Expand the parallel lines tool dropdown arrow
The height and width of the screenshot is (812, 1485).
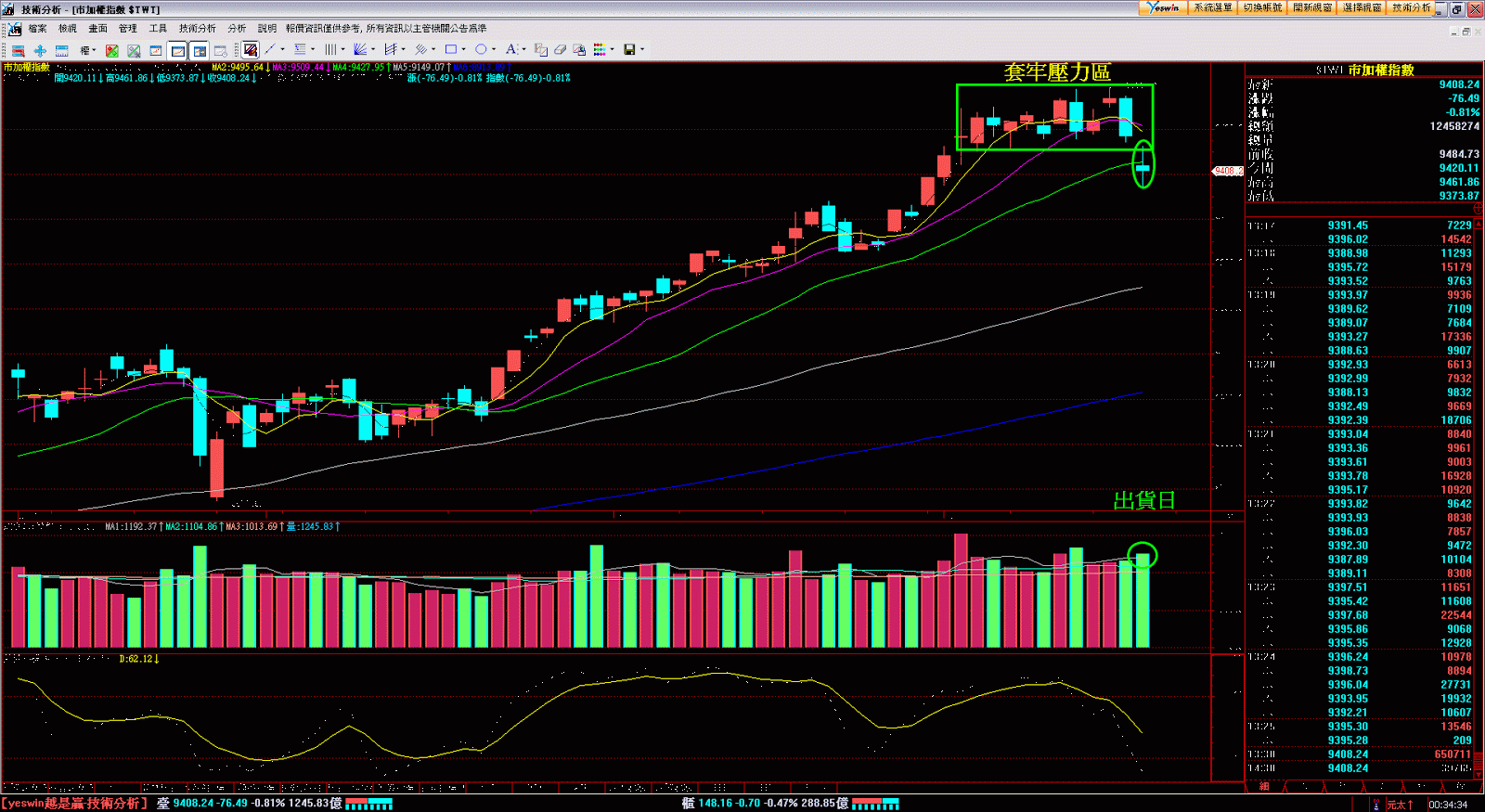(x=433, y=50)
